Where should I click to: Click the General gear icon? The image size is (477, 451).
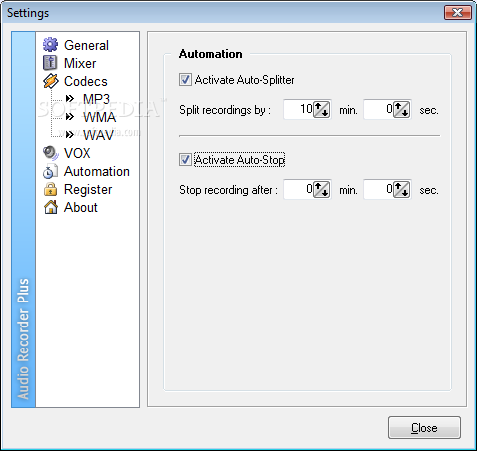[x=50, y=45]
